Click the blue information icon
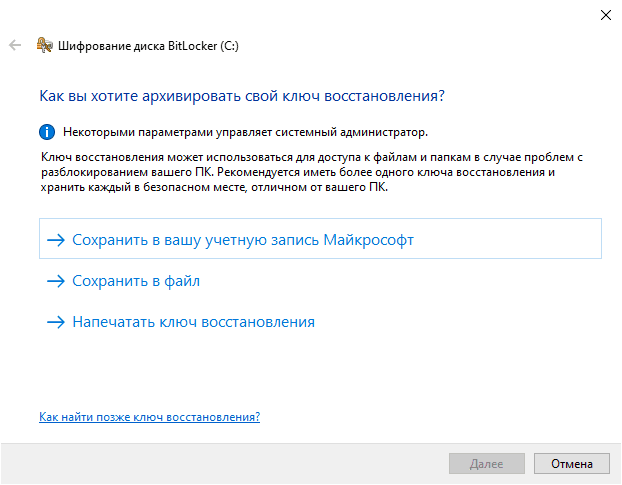622x485 pixels. [46, 131]
